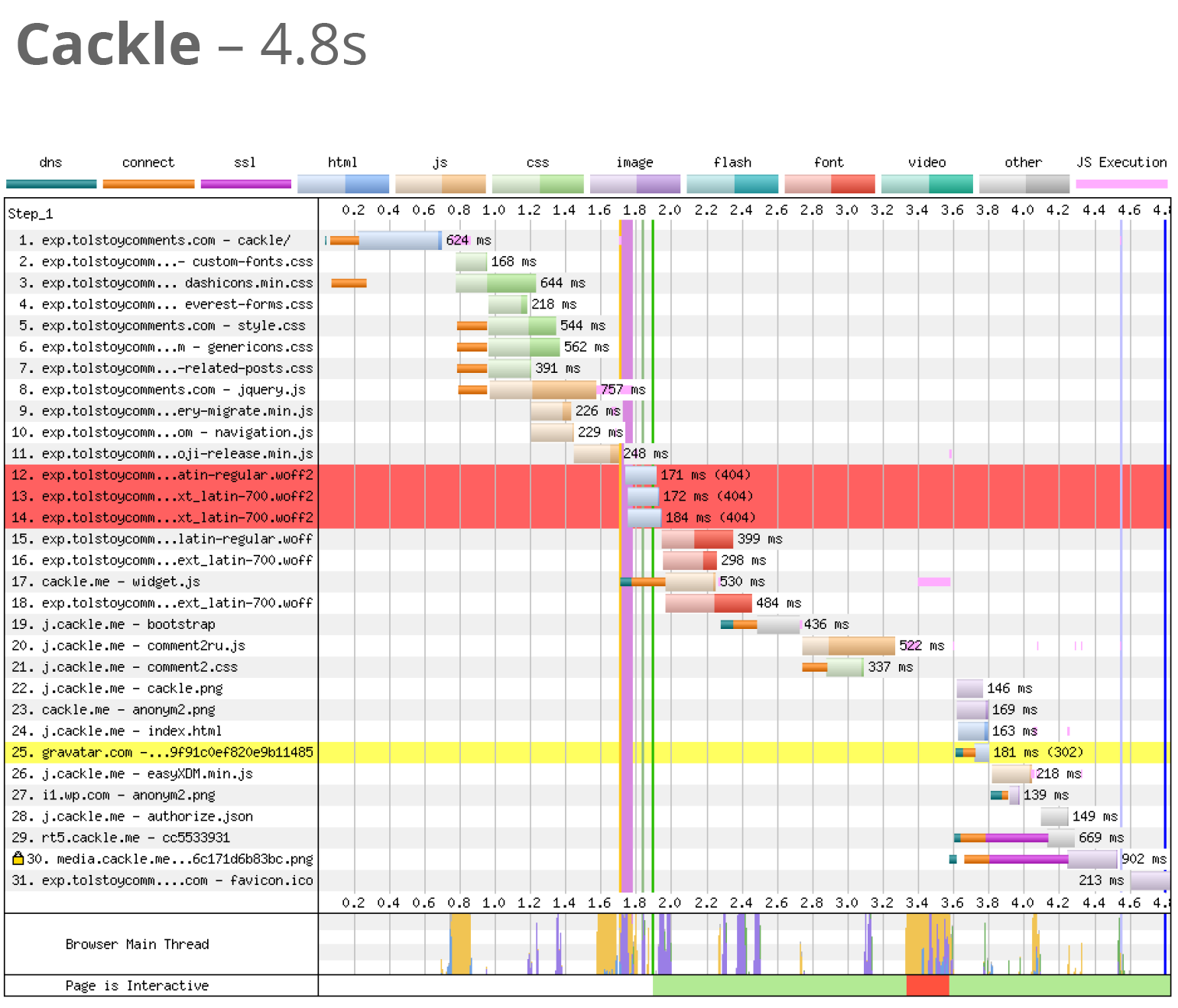Click the red segment in Page is Interactive bar

927,986
